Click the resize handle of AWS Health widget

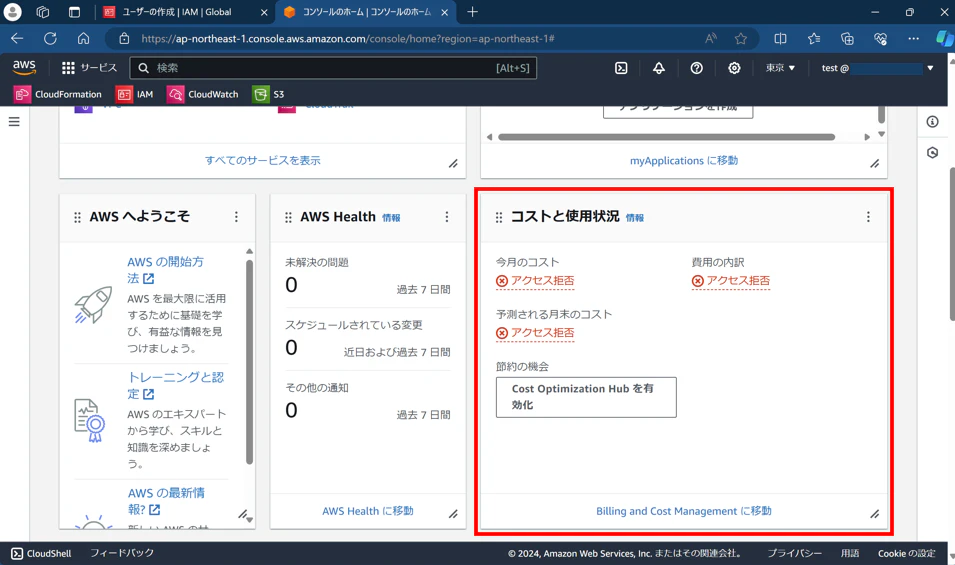click(x=453, y=514)
